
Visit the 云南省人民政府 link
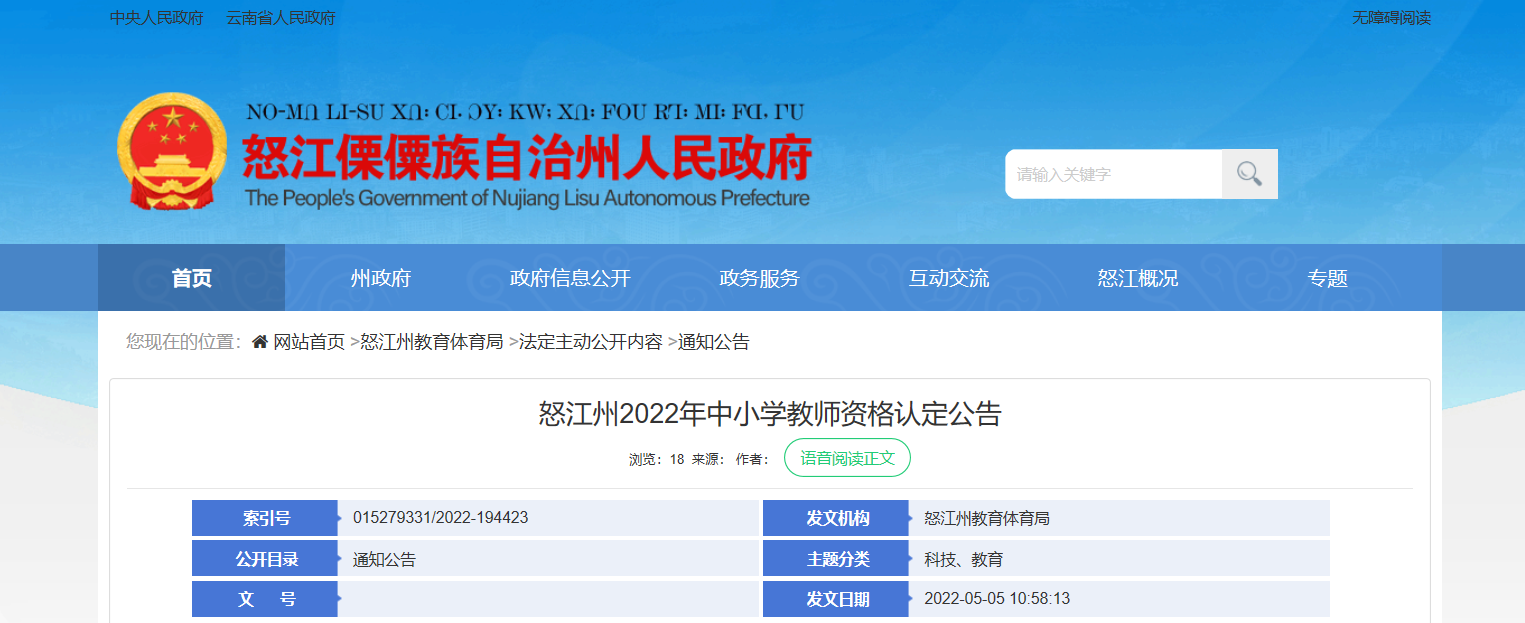pos(281,18)
